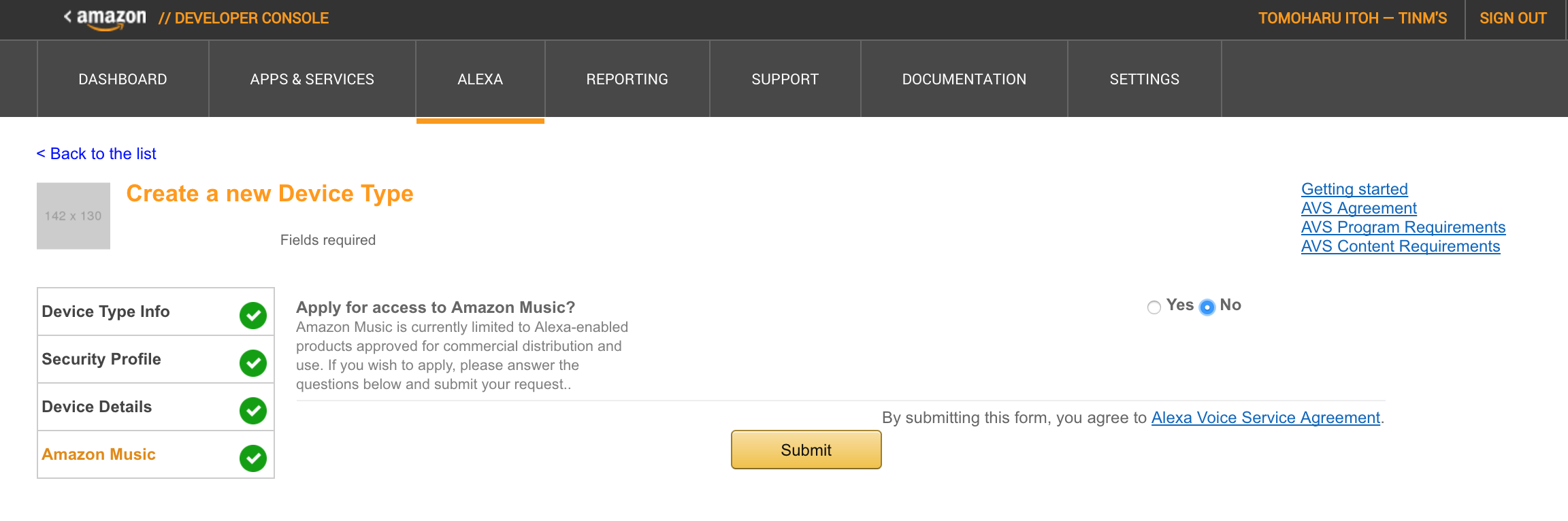Click green checkmark beside Device Details
The width and height of the screenshot is (1568, 521).
point(253,411)
